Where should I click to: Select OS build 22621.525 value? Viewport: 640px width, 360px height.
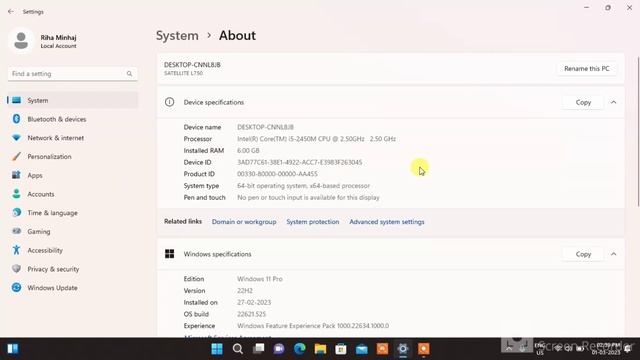pos(251,314)
